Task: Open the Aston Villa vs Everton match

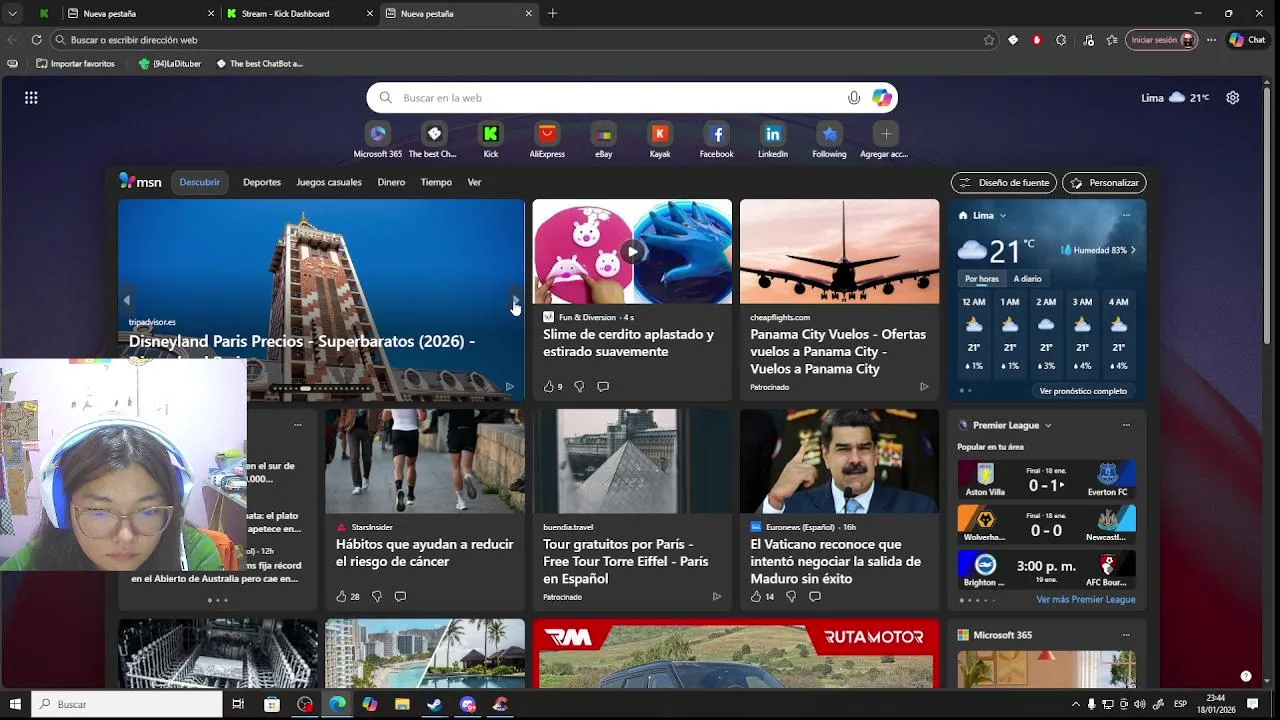Action: [1046, 479]
